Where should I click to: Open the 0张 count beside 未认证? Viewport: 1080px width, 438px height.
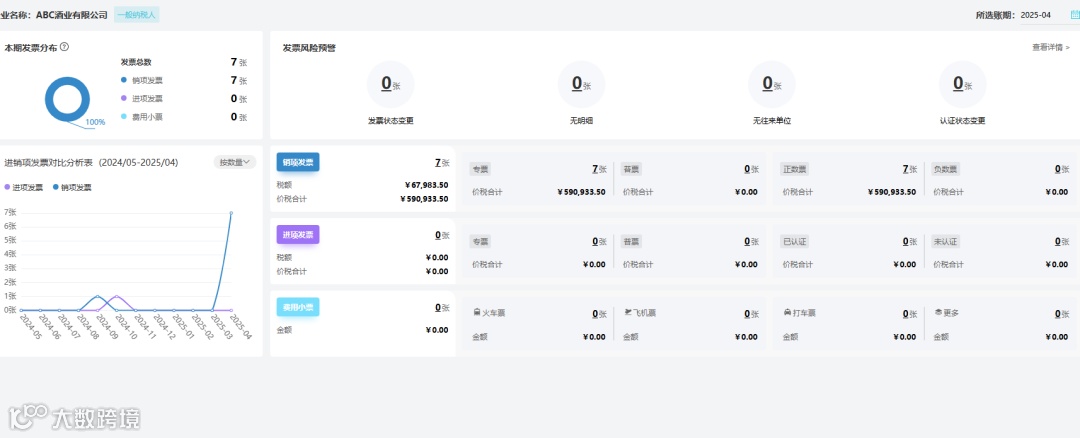coord(1061,242)
